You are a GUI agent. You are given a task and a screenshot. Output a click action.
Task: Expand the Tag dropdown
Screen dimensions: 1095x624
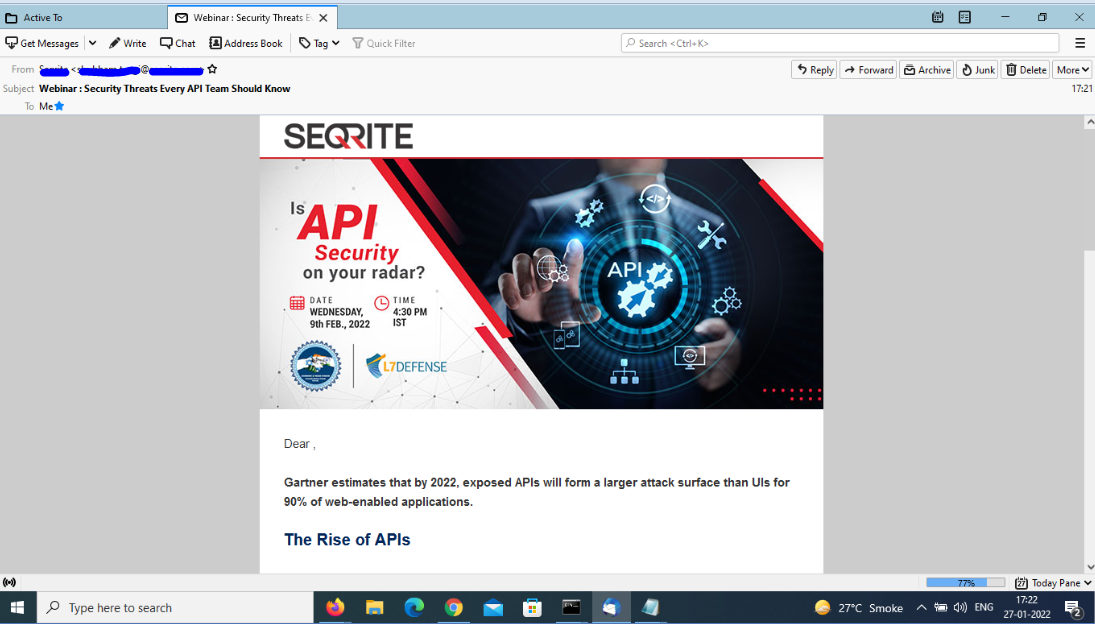[319, 43]
